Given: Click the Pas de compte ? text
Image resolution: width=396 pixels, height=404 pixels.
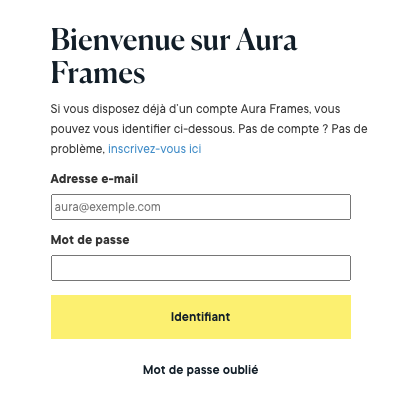Looking at the screenshot, I should coord(283,129).
